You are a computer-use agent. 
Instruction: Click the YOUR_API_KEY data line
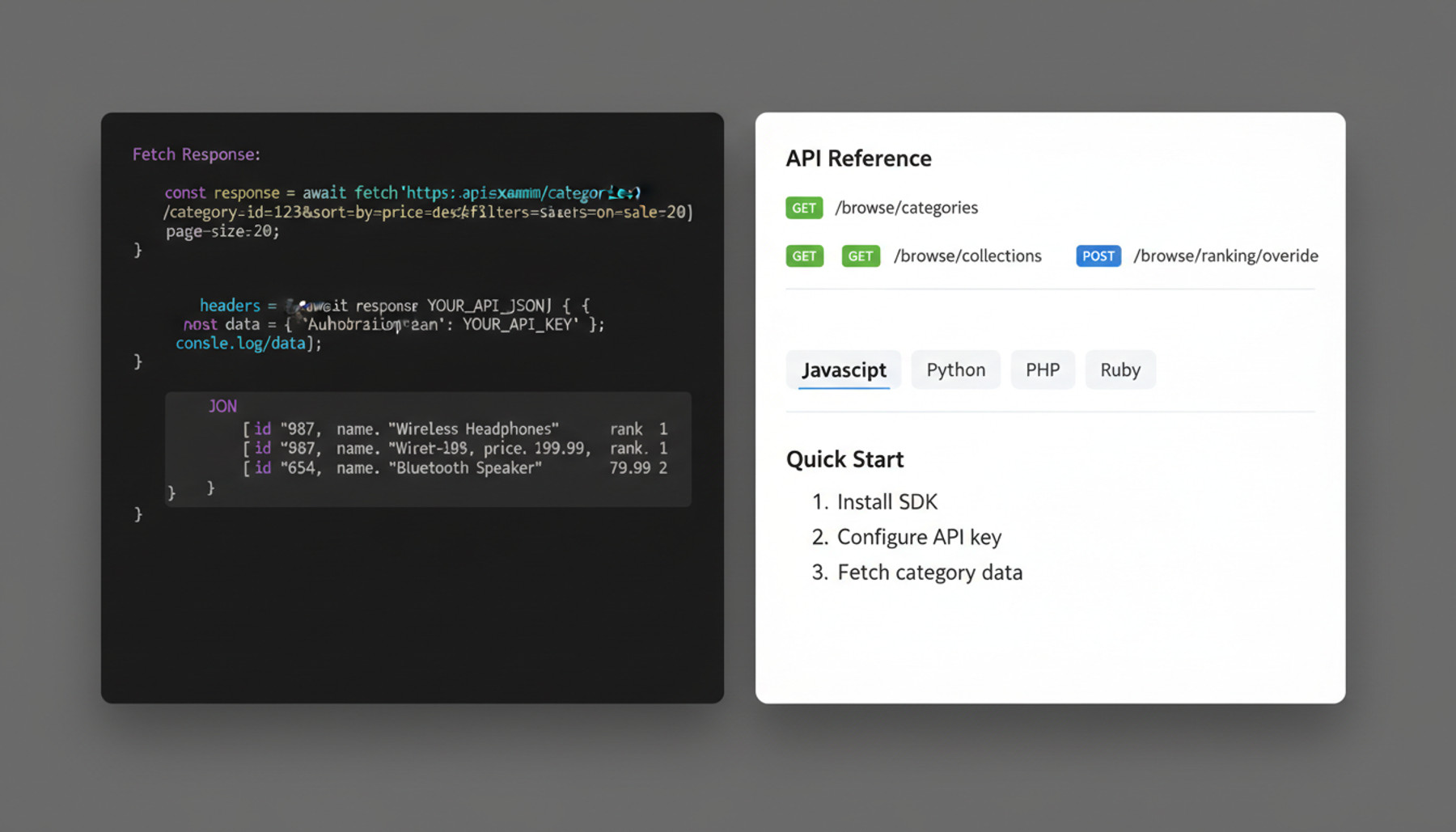pyautogui.click(x=394, y=324)
